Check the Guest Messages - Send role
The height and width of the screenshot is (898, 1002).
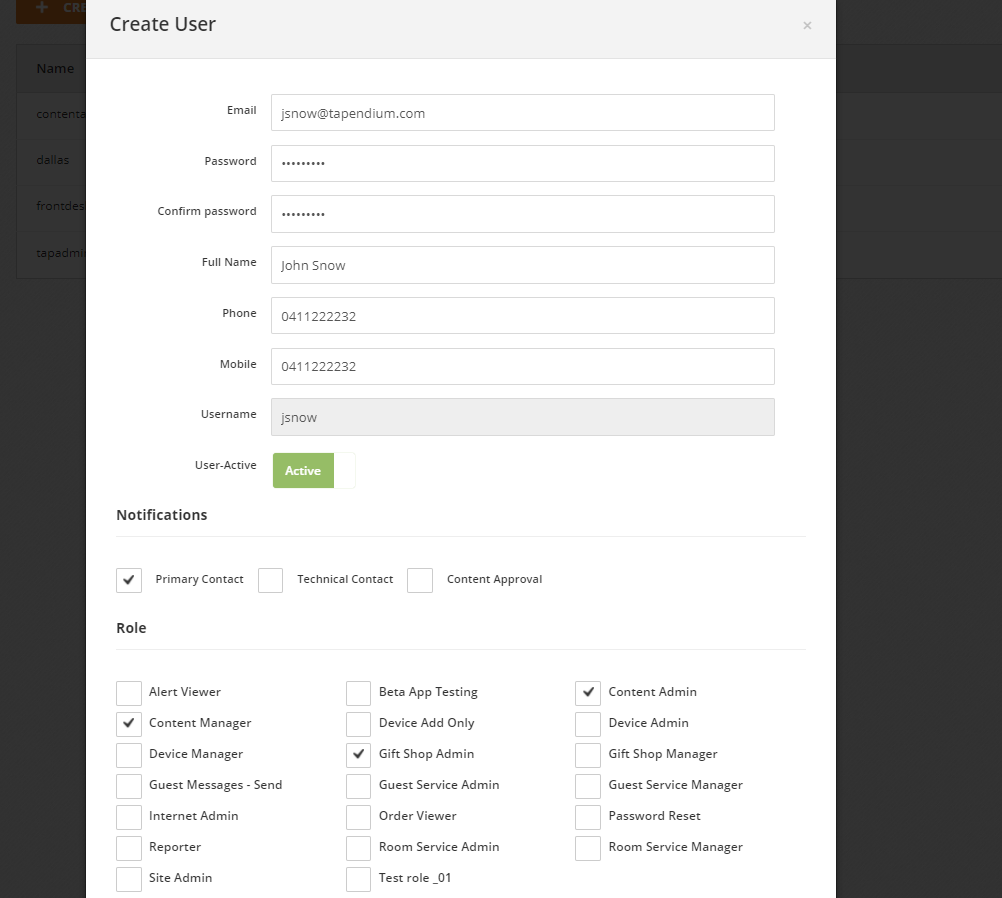[x=128, y=786]
